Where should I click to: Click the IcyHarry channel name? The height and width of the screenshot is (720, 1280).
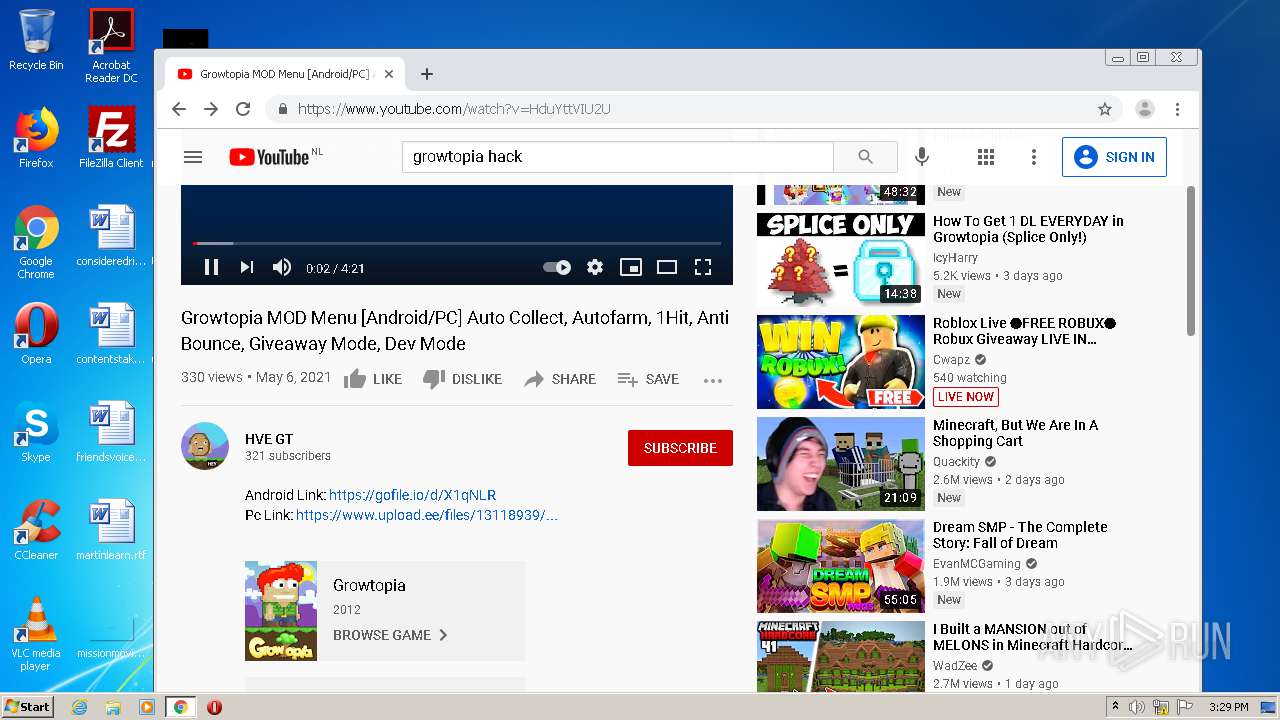pyautogui.click(x=955, y=258)
